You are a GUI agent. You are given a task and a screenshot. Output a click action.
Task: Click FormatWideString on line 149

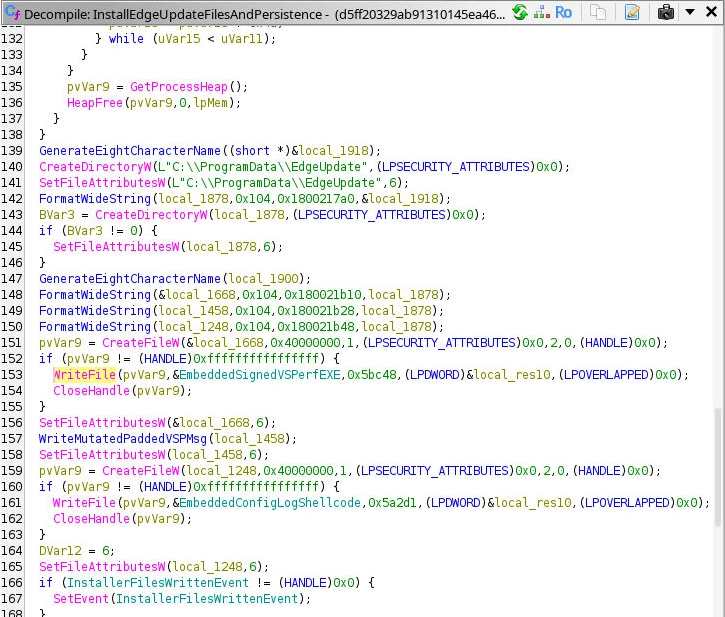(x=95, y=311)
